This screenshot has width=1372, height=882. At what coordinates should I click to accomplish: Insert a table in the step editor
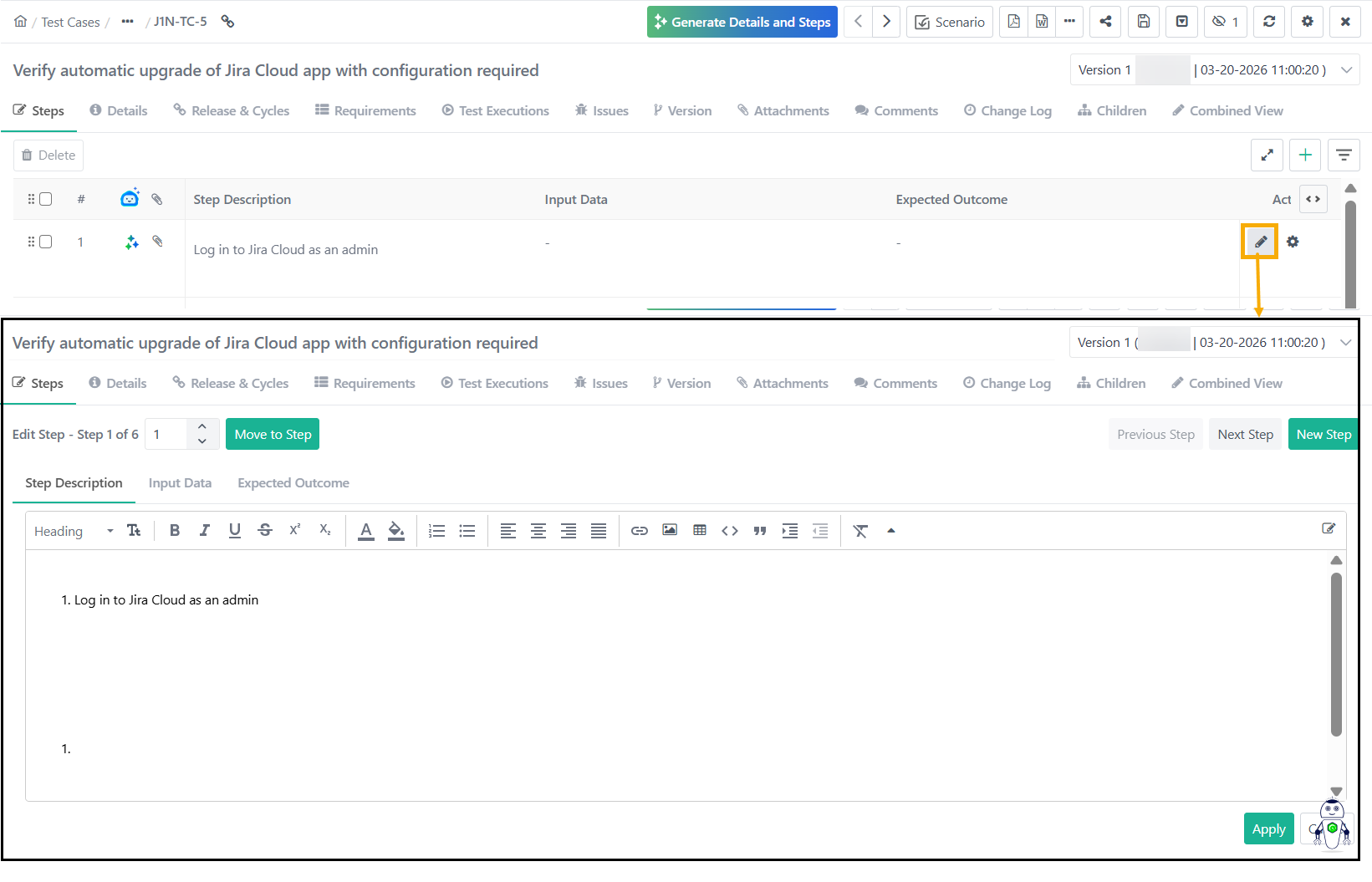point(700,530)
